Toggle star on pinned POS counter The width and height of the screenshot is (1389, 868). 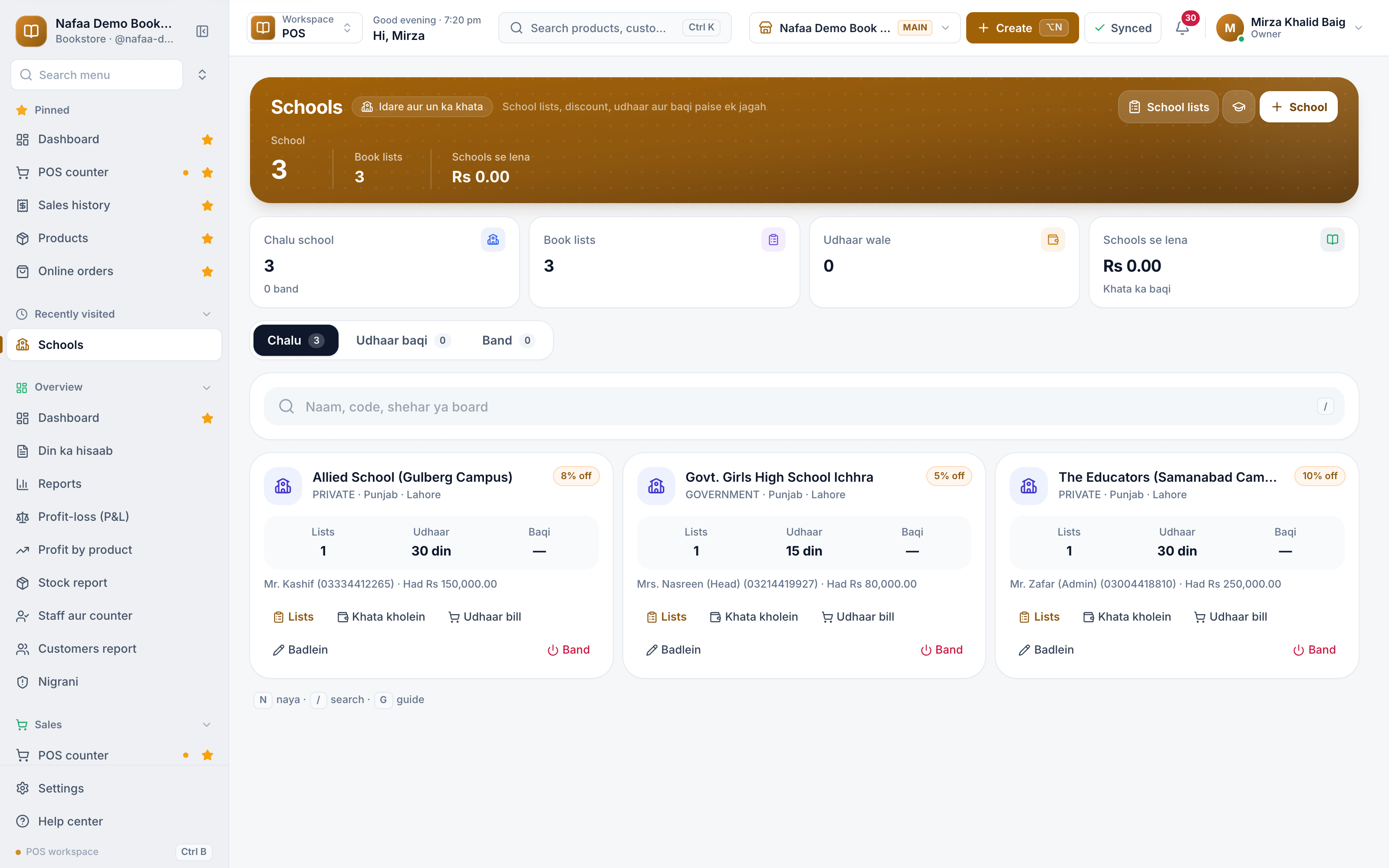pos(208,173)
